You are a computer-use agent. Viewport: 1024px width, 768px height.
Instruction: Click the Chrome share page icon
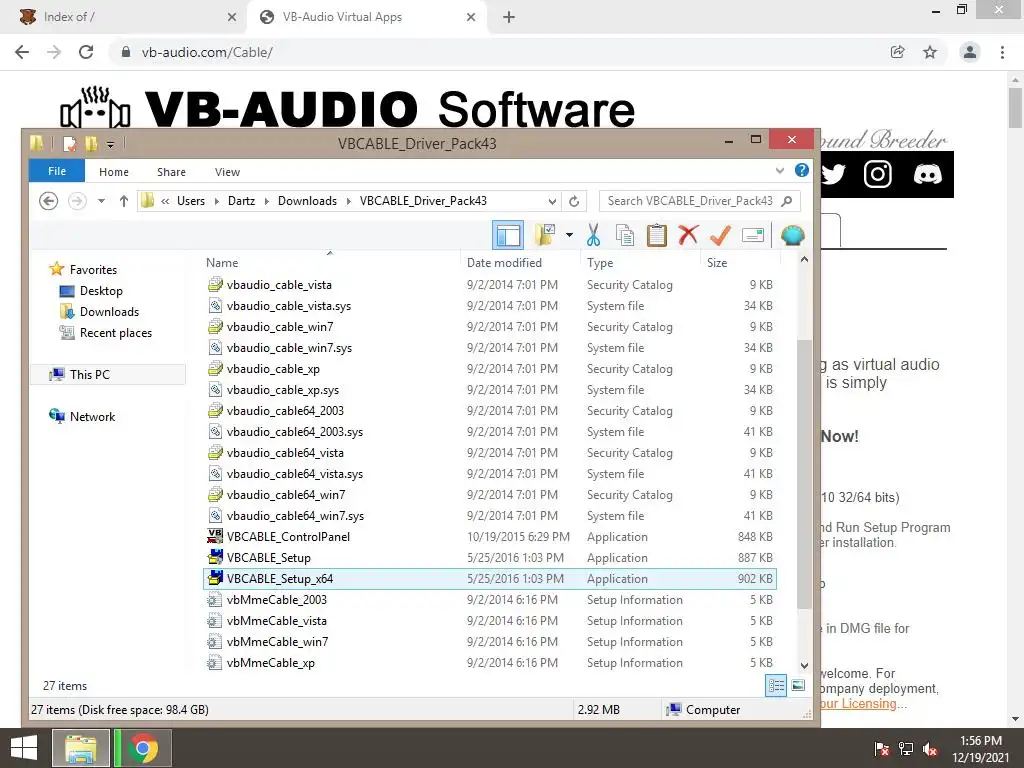898,52
